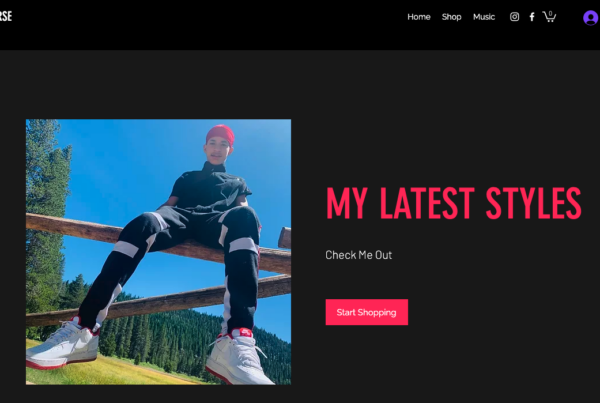Open the Facebook page icon
The width and height of the screenshot is (600, 403).
(x=532, y=17)
